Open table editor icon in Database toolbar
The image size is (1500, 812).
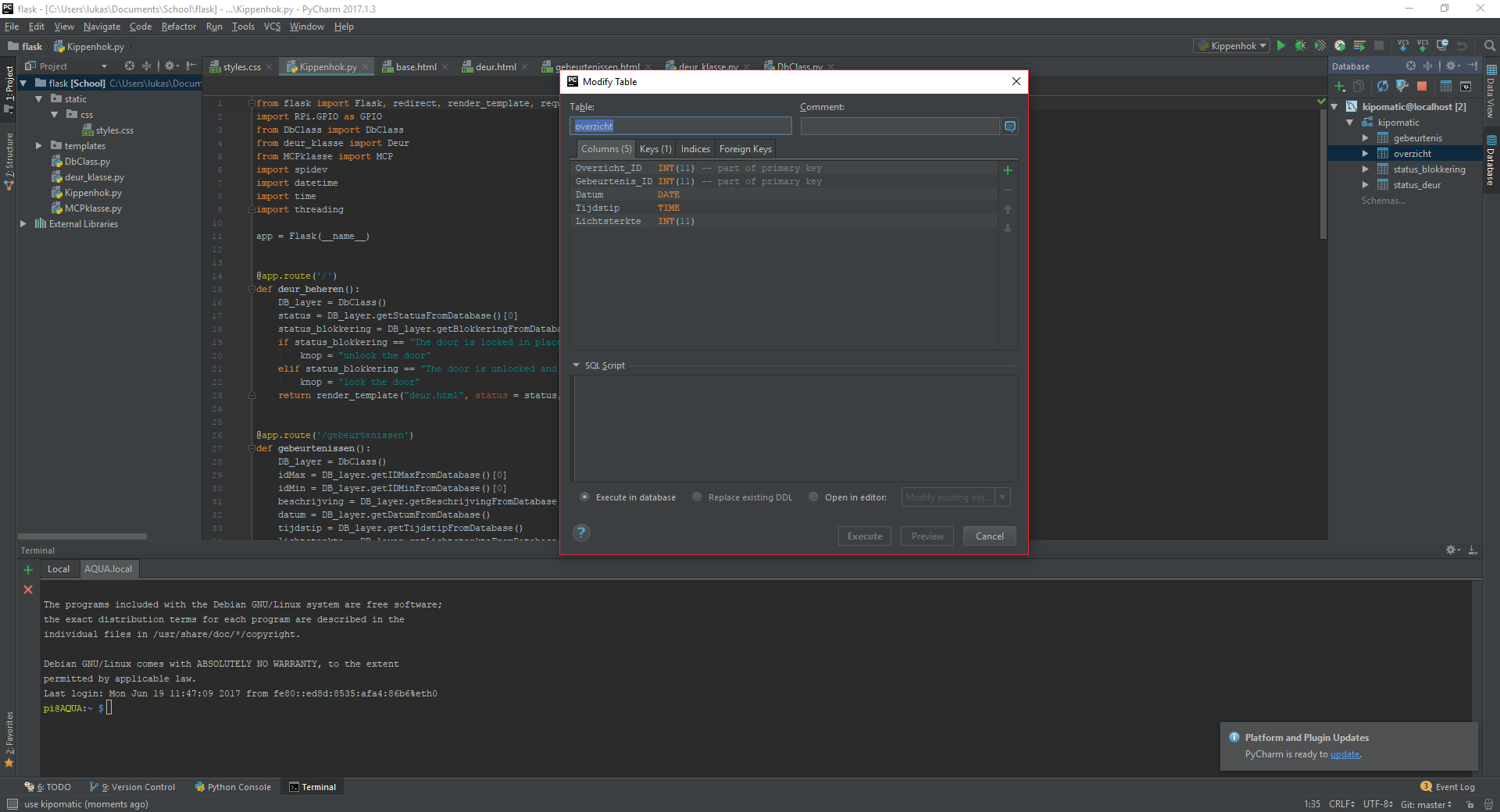(1445, 86)
